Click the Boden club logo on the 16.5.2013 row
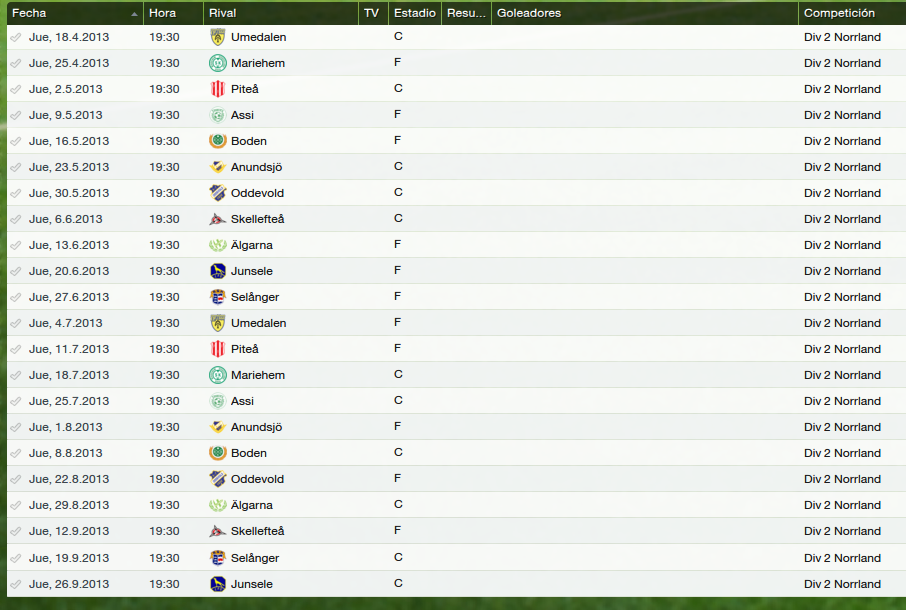This screenshot has height=610, width=906. [217, 141]
